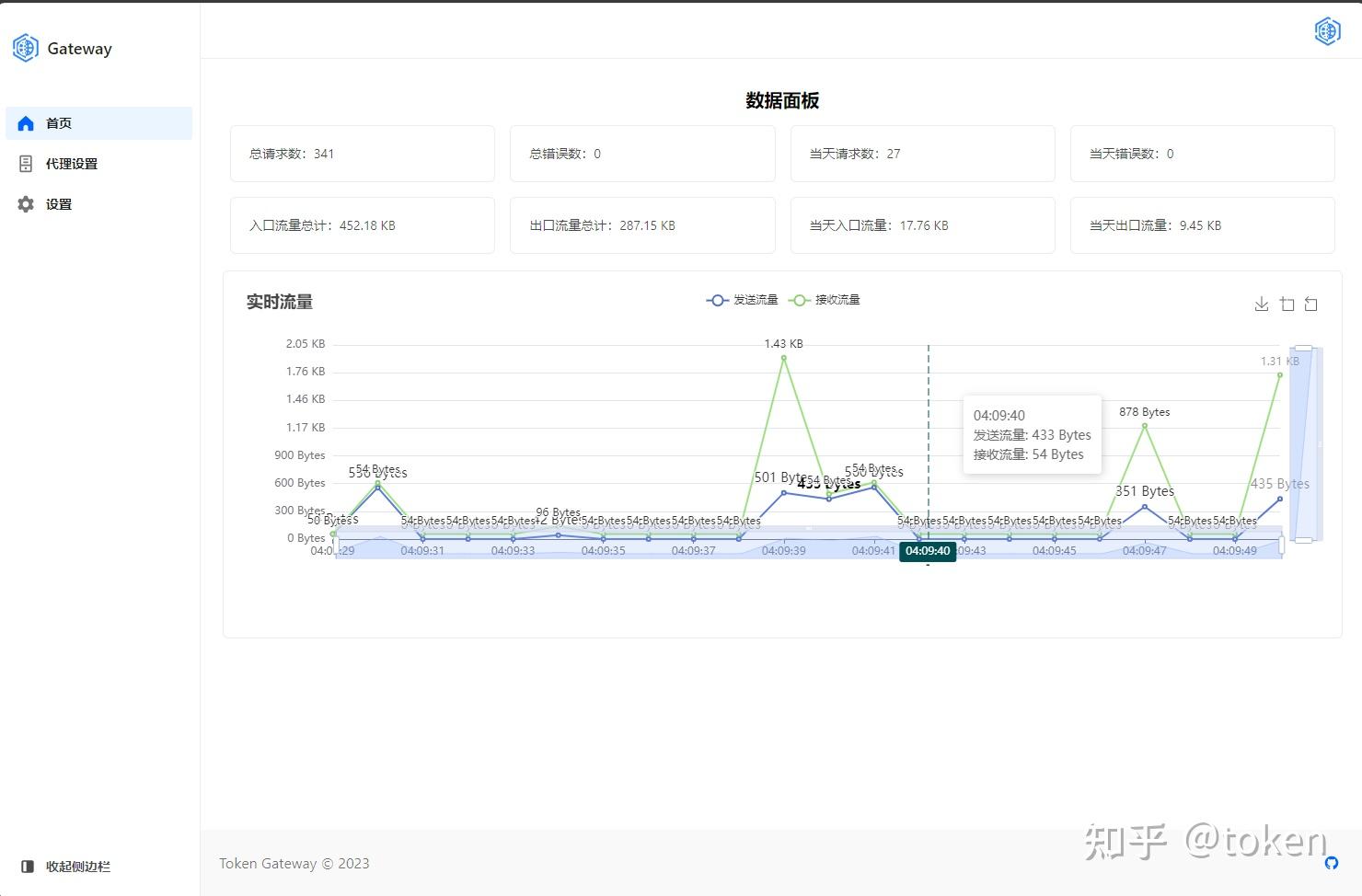Click the Token Gateway © 2023 footer text

pos(294,863)
